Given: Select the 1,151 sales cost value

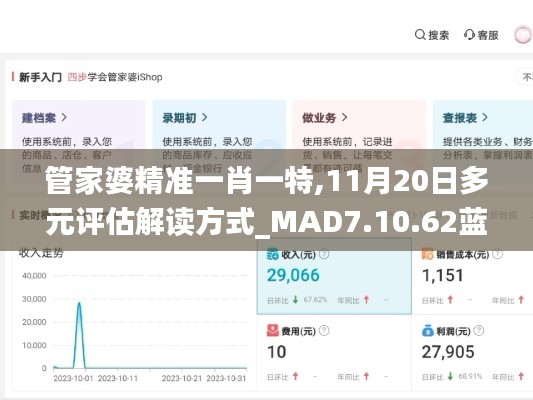Looking at the screenshot, I should 443,275.
